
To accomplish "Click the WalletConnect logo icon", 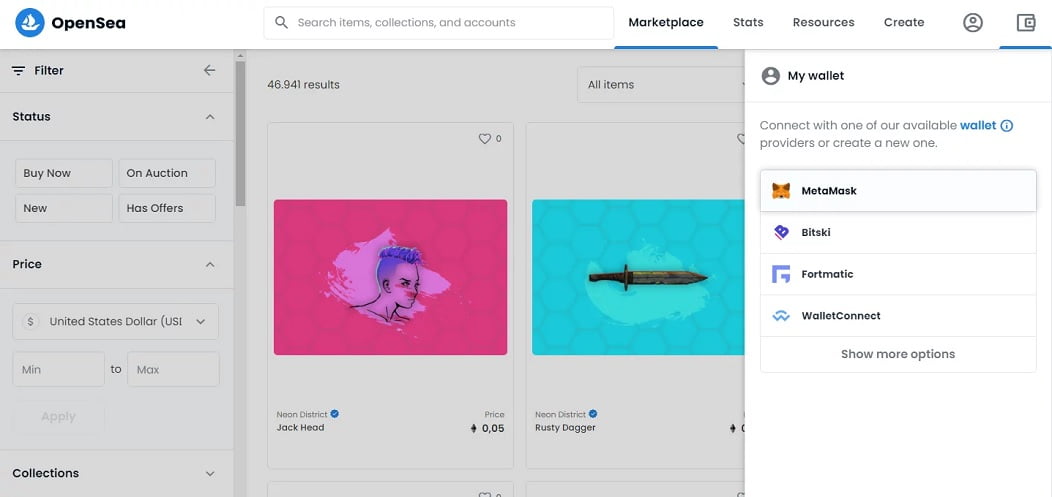I will coord(781,316).
